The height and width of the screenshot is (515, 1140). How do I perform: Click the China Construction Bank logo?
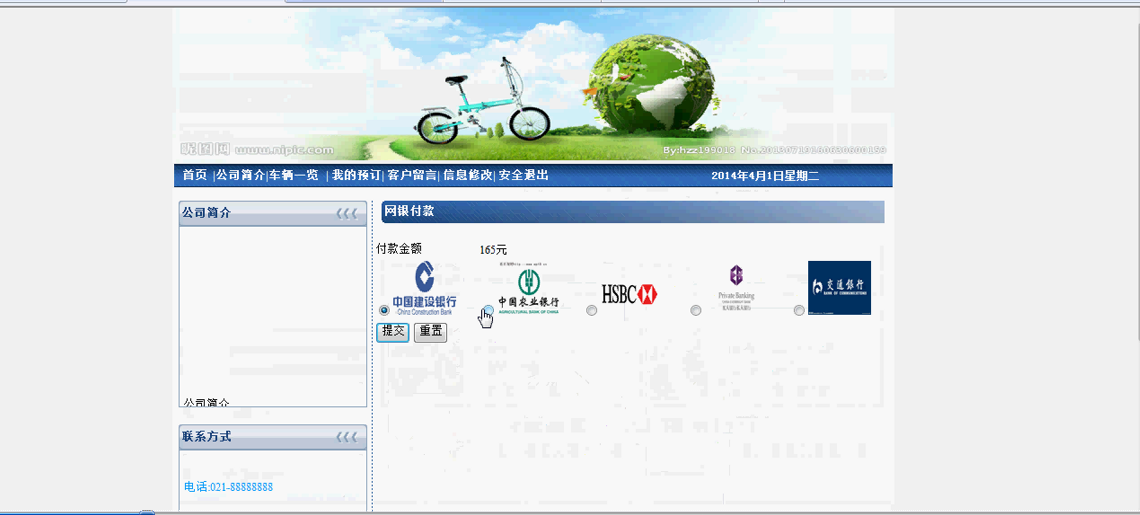coord(425,288)
